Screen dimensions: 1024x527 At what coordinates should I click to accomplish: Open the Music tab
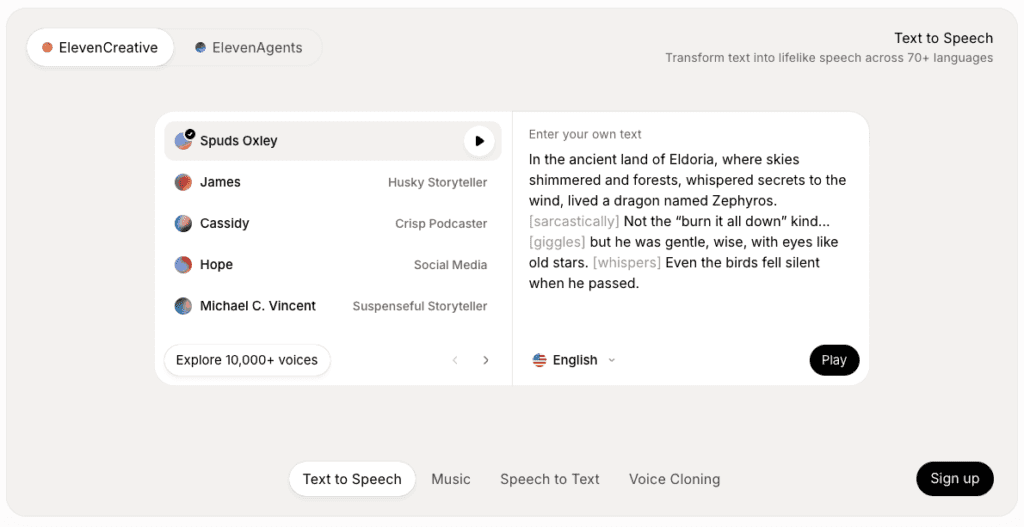451,479
